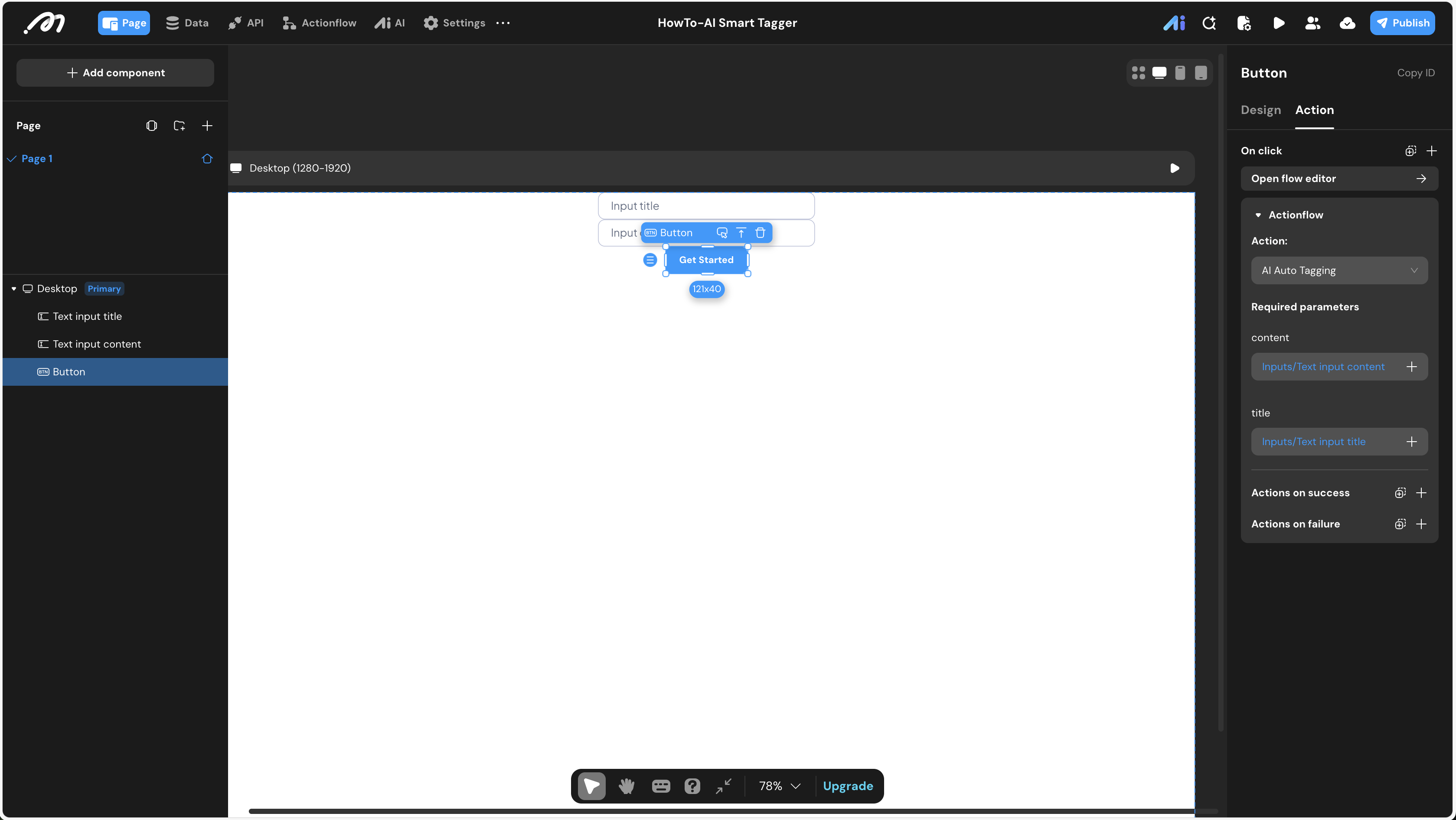Open the AI assistant icon in header
The width and height of the screenshot is (1456, 820).
(x=1174, y=23)
